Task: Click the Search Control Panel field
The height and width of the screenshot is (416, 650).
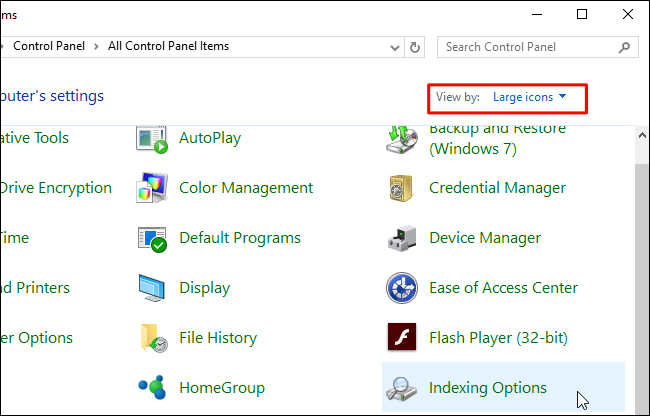Action: click(x=528, y=47)
